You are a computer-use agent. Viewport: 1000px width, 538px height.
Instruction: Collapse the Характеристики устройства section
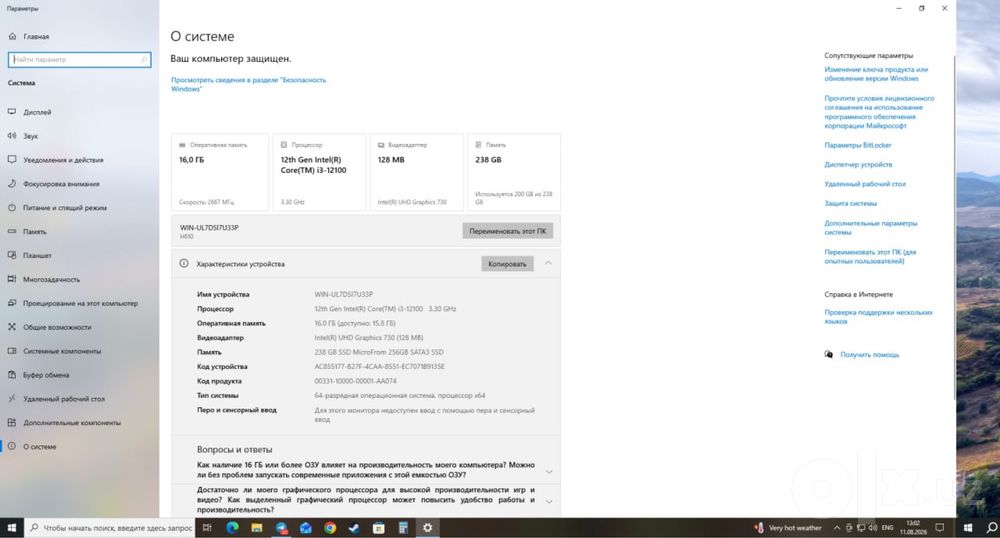[x=548, y=263]
